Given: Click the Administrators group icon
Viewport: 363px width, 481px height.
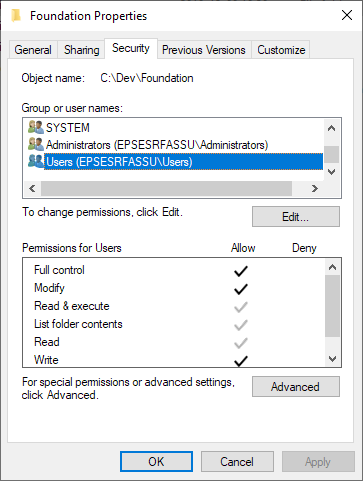Looking at the screenshot, I should [36, 144].
